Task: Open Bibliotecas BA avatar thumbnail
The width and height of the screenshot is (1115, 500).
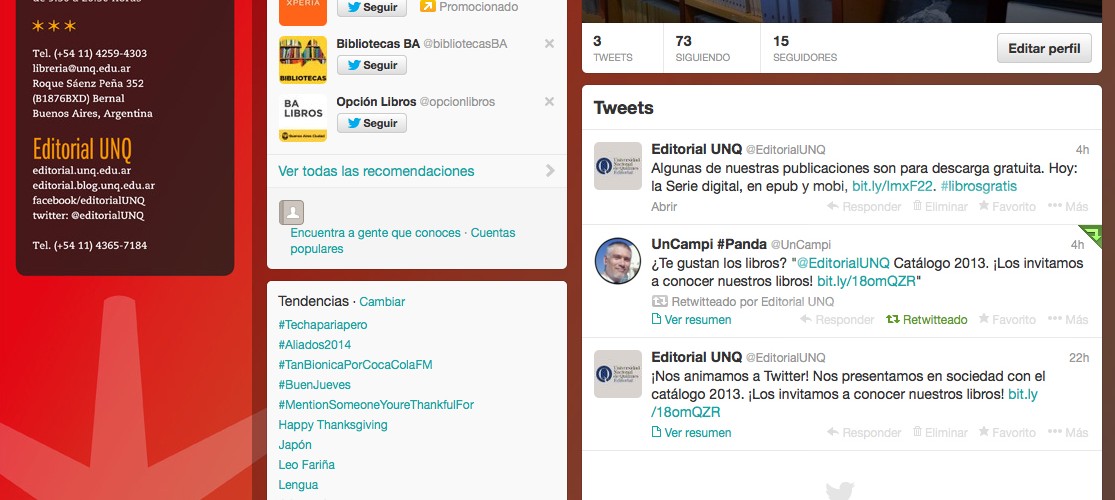Action: (x=303, y=60)
